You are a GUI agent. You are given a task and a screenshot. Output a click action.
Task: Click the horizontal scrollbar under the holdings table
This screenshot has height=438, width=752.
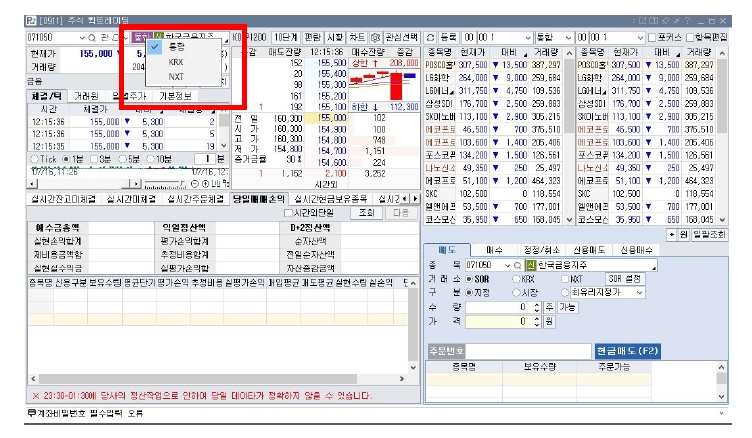coord(218,379)
